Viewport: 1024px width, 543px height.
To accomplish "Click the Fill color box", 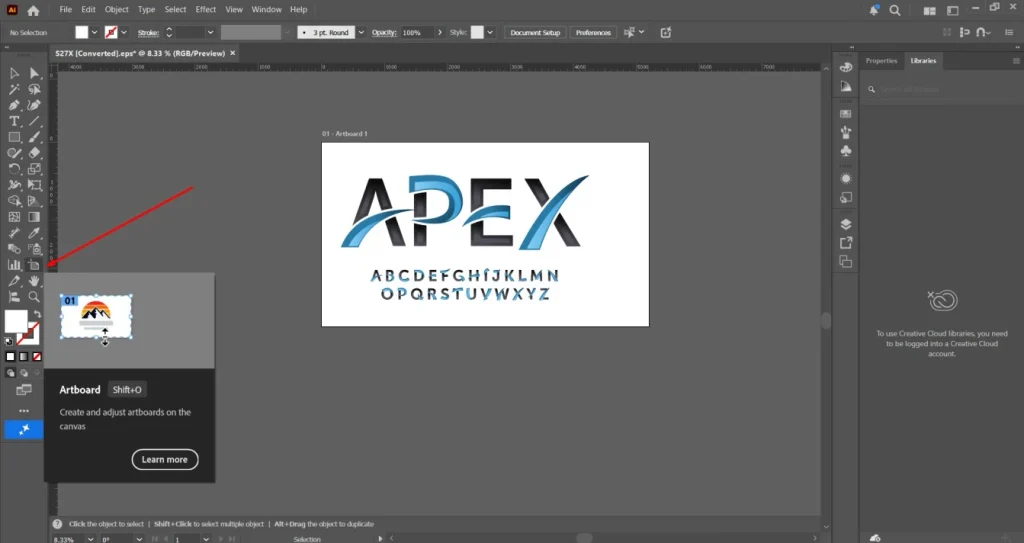I will coord(16,321).
